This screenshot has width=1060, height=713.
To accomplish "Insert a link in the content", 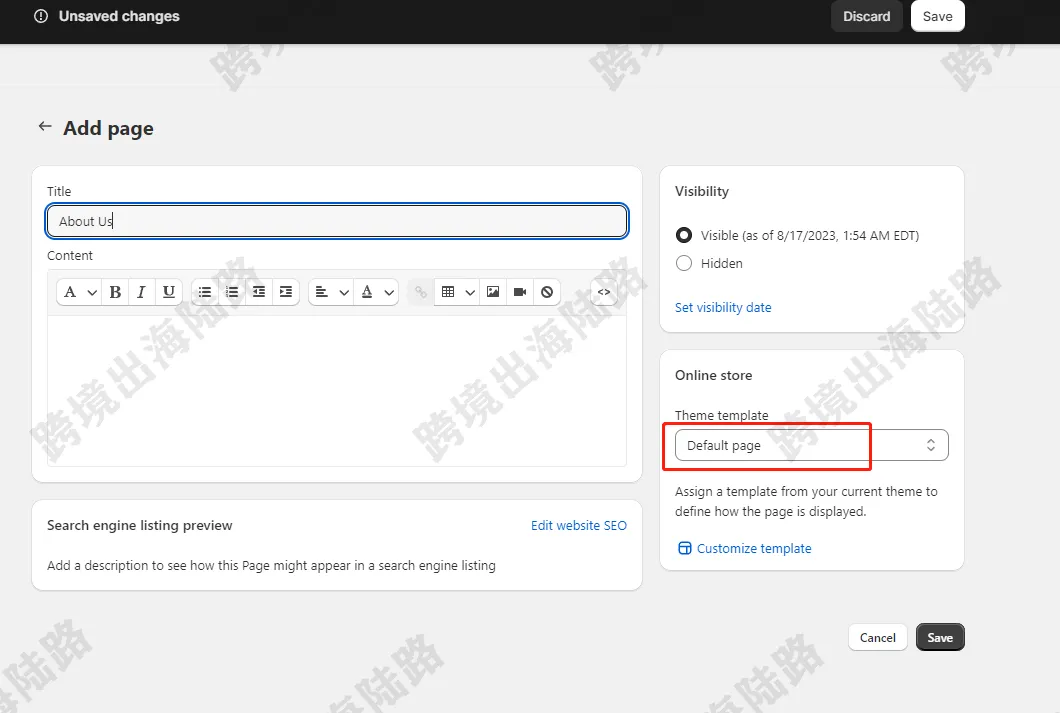I will click(x=420, y=292).
